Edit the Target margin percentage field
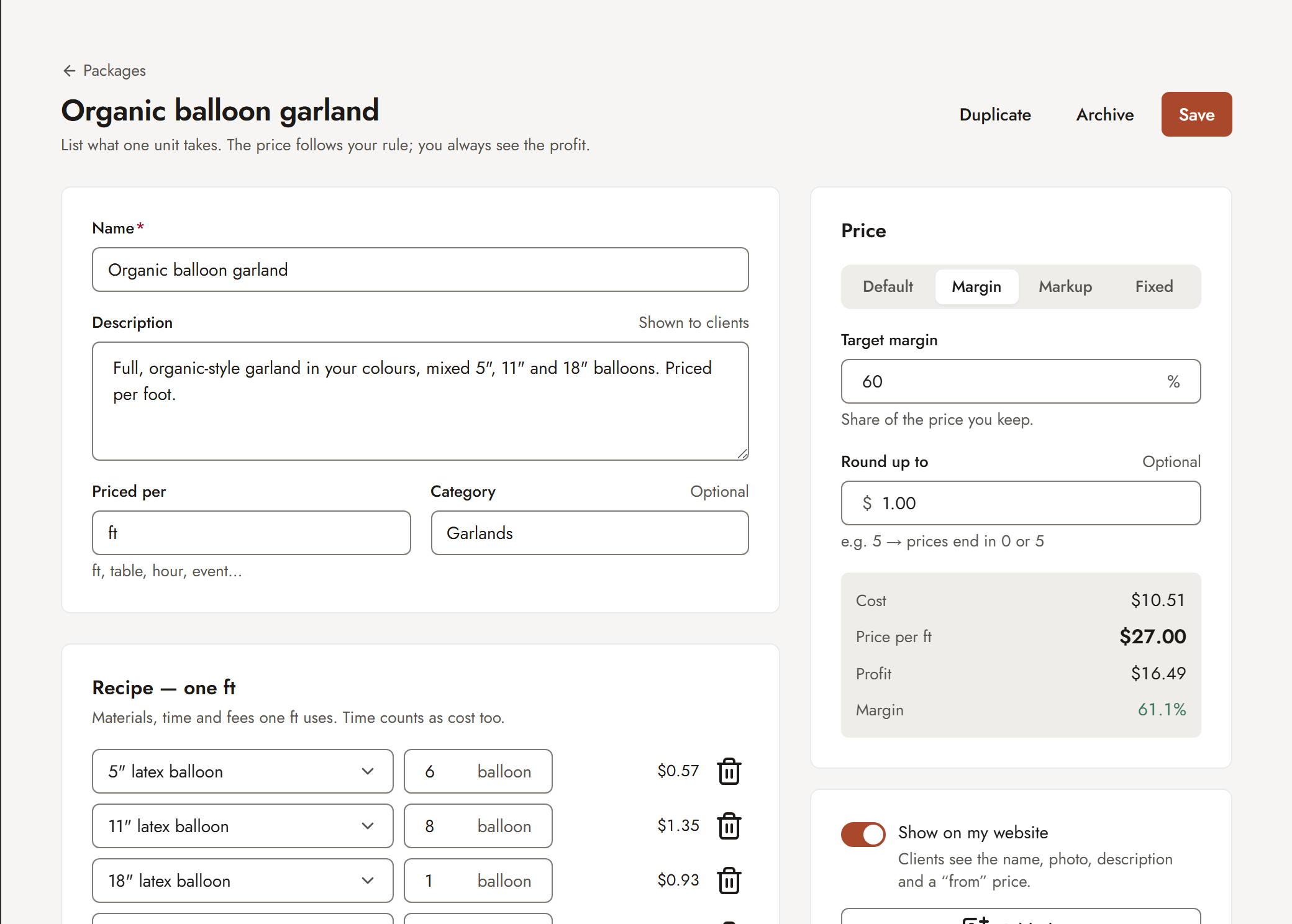1292x924 pixels. click(1021, 381)
